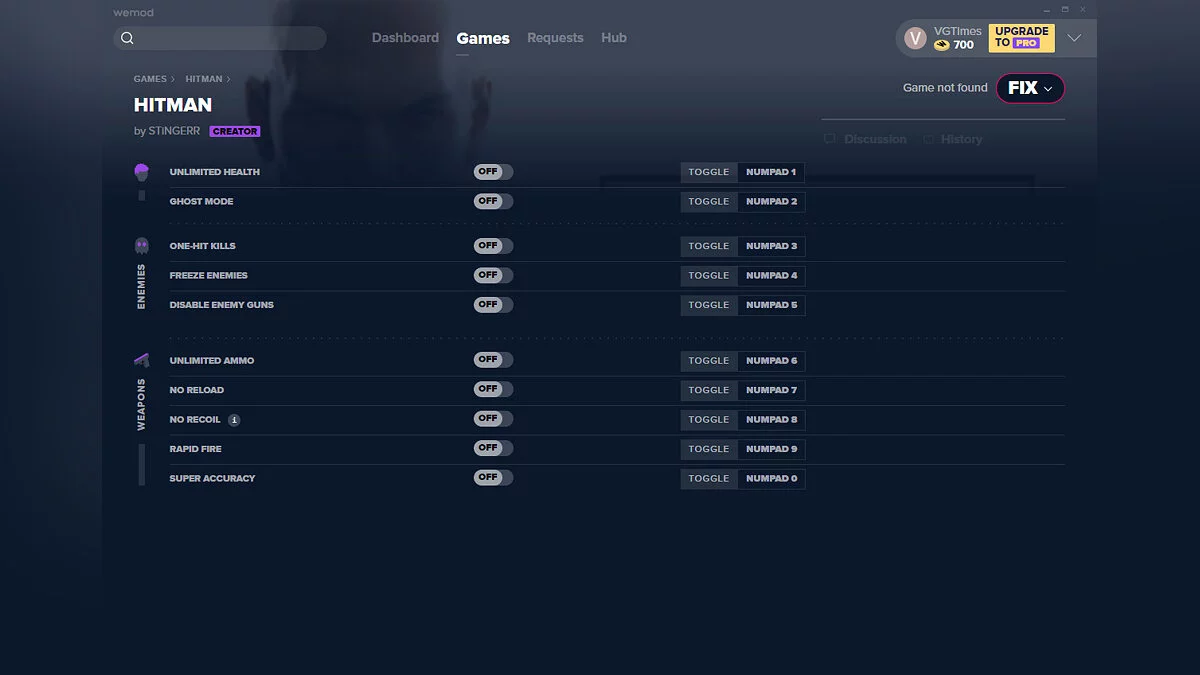Click the Discussion chat bubble icon
The width and height of the screenshot is (1200, 675).
(829, 139)
